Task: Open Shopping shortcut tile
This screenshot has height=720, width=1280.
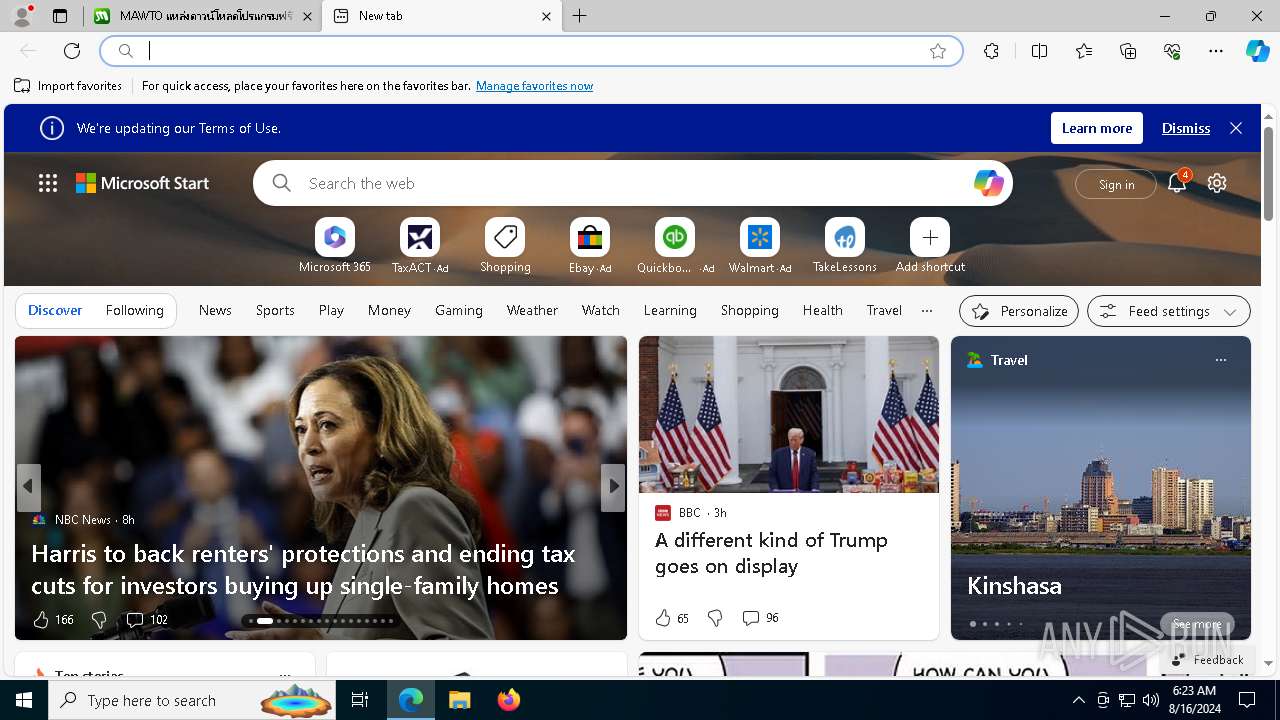Action: point(505,246)
